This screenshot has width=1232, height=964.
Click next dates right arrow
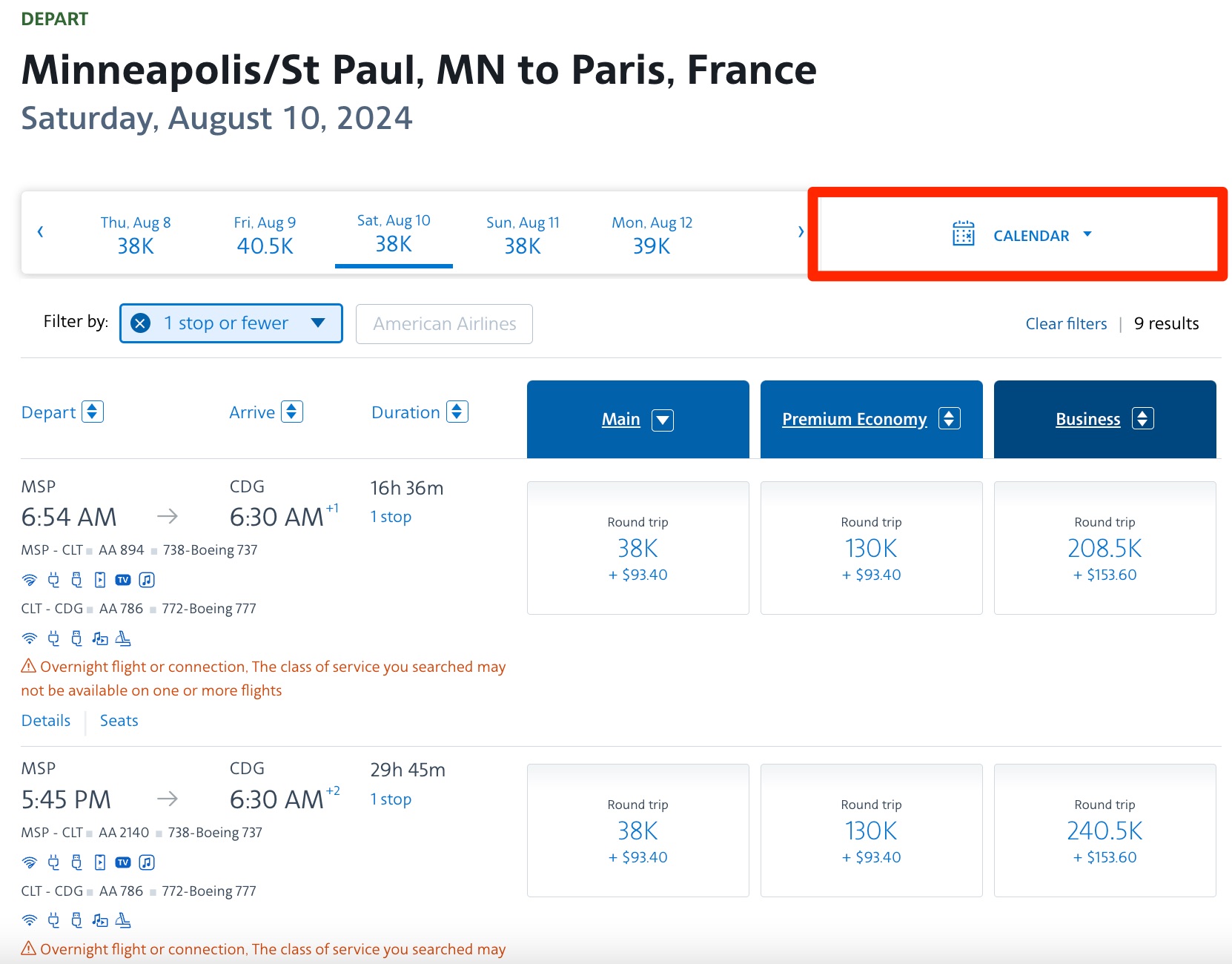(800, 232)
